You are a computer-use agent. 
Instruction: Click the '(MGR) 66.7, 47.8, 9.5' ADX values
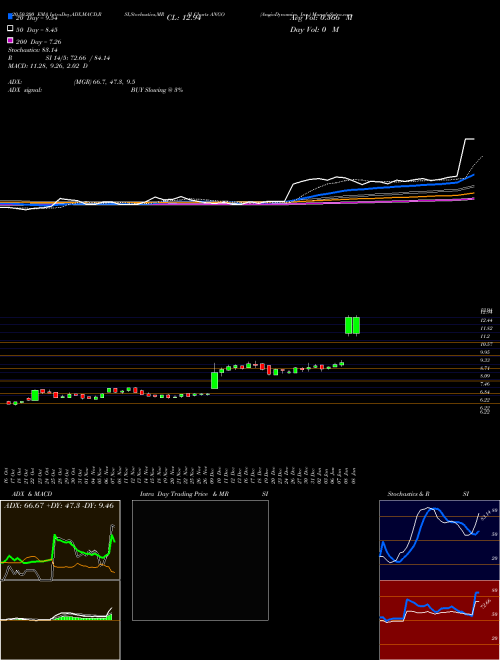(x=104, y=82)
